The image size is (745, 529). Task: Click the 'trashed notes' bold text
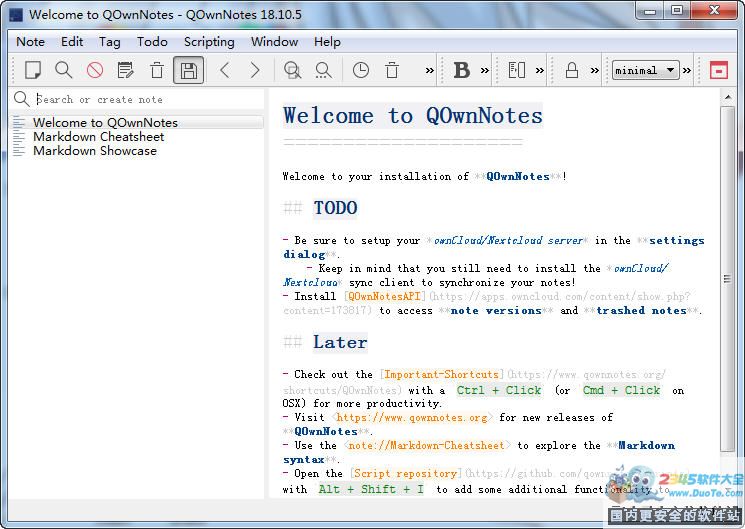[642, 310]
